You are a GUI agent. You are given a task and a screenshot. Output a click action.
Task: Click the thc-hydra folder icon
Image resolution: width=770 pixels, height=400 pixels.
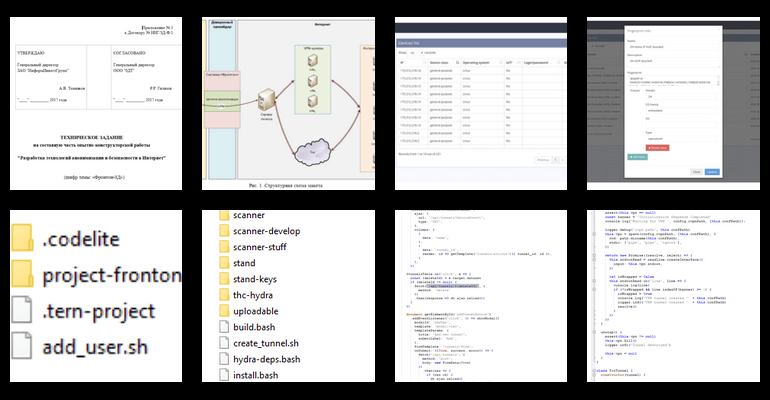tap(224, 295)
